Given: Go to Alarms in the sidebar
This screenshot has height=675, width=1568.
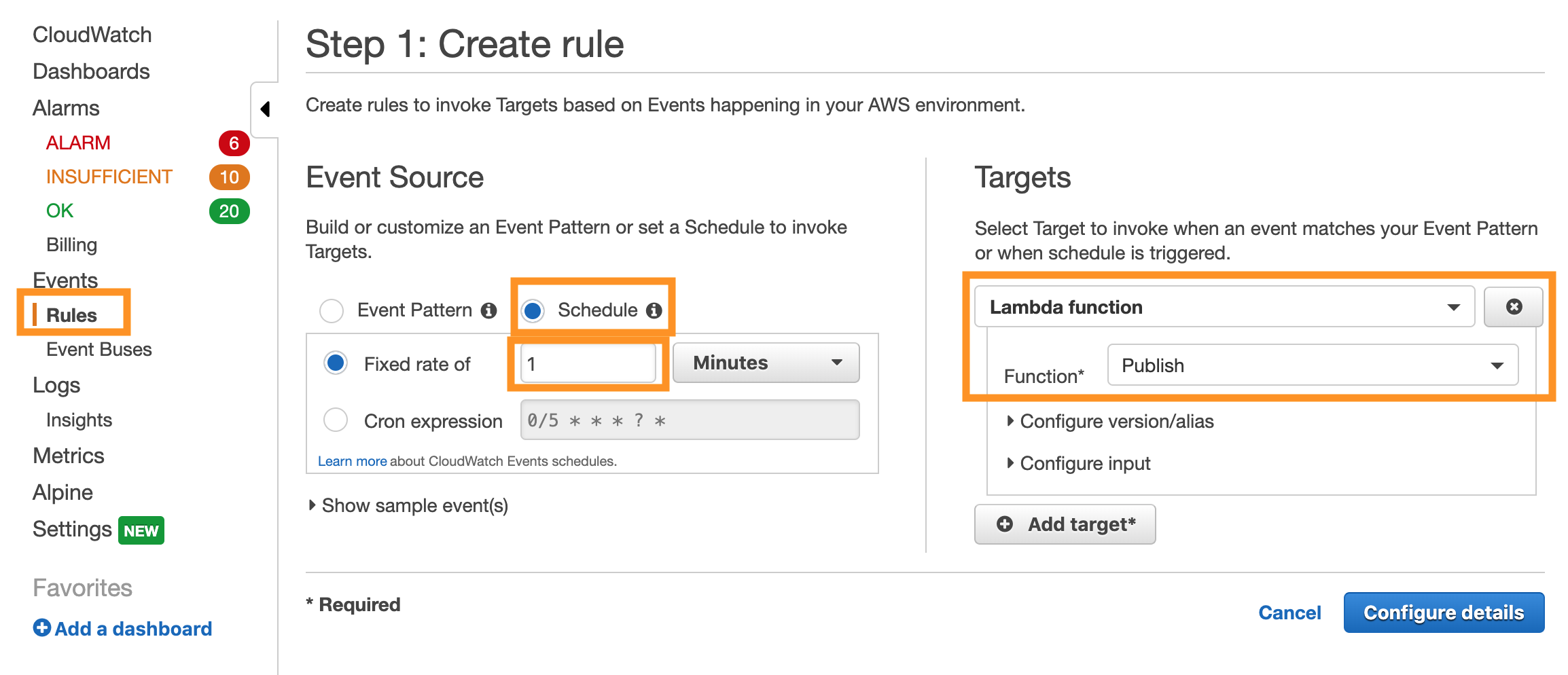Looking at the screenshot, I should [x=66, y=108].
